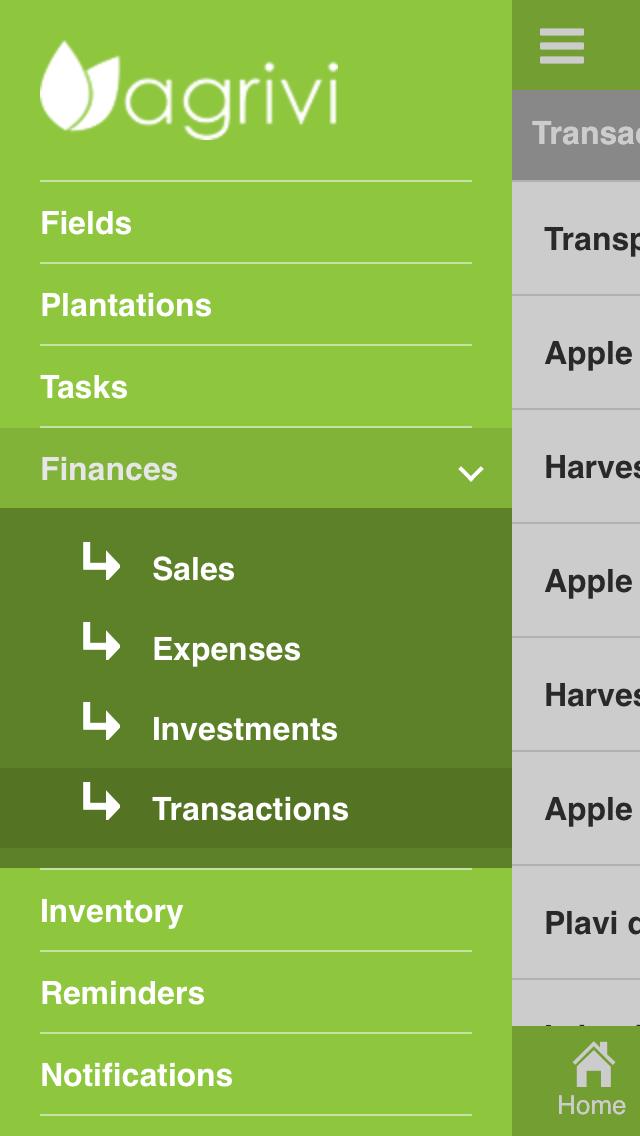
Task: Go to Reminders section
Action: pos(122,993)
